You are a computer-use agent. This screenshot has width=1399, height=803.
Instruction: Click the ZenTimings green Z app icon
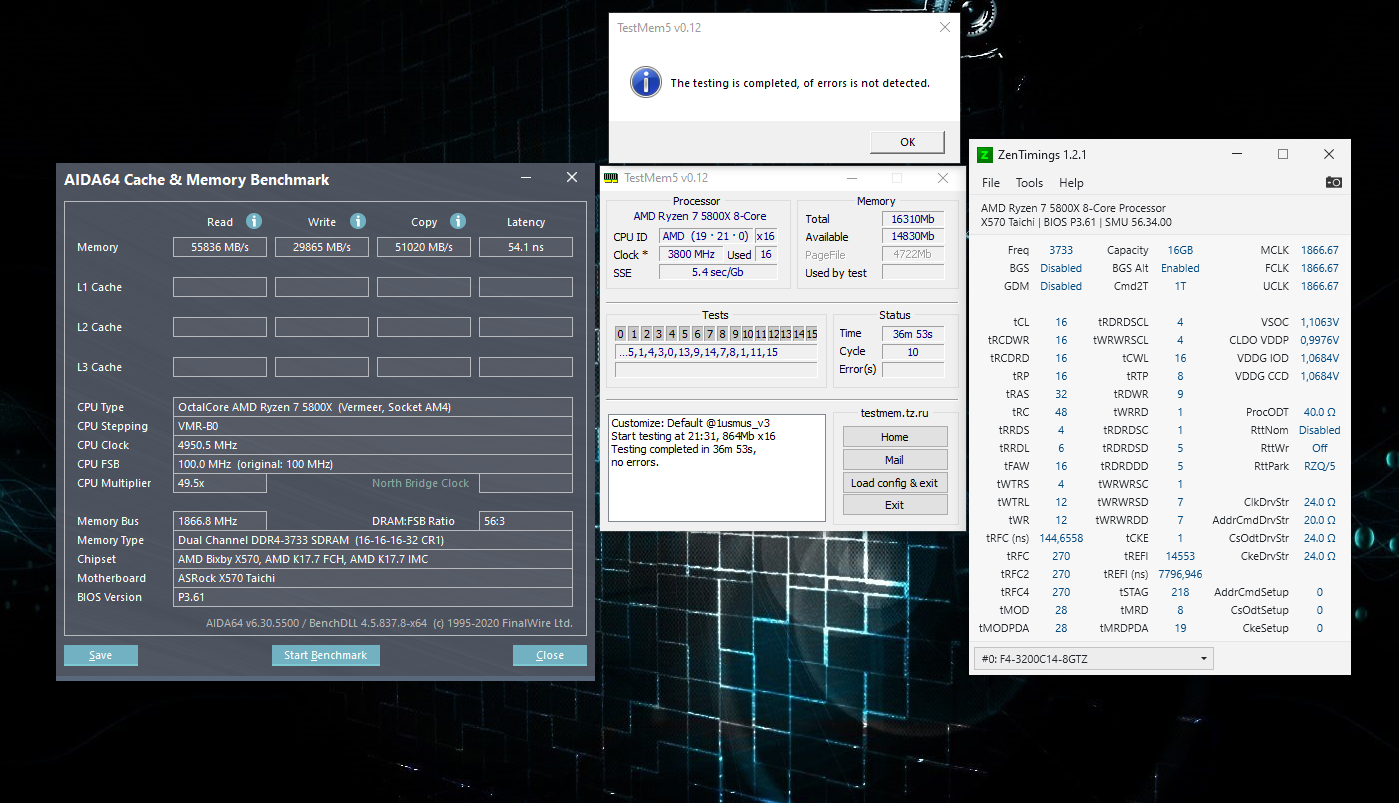click(985, 155)
